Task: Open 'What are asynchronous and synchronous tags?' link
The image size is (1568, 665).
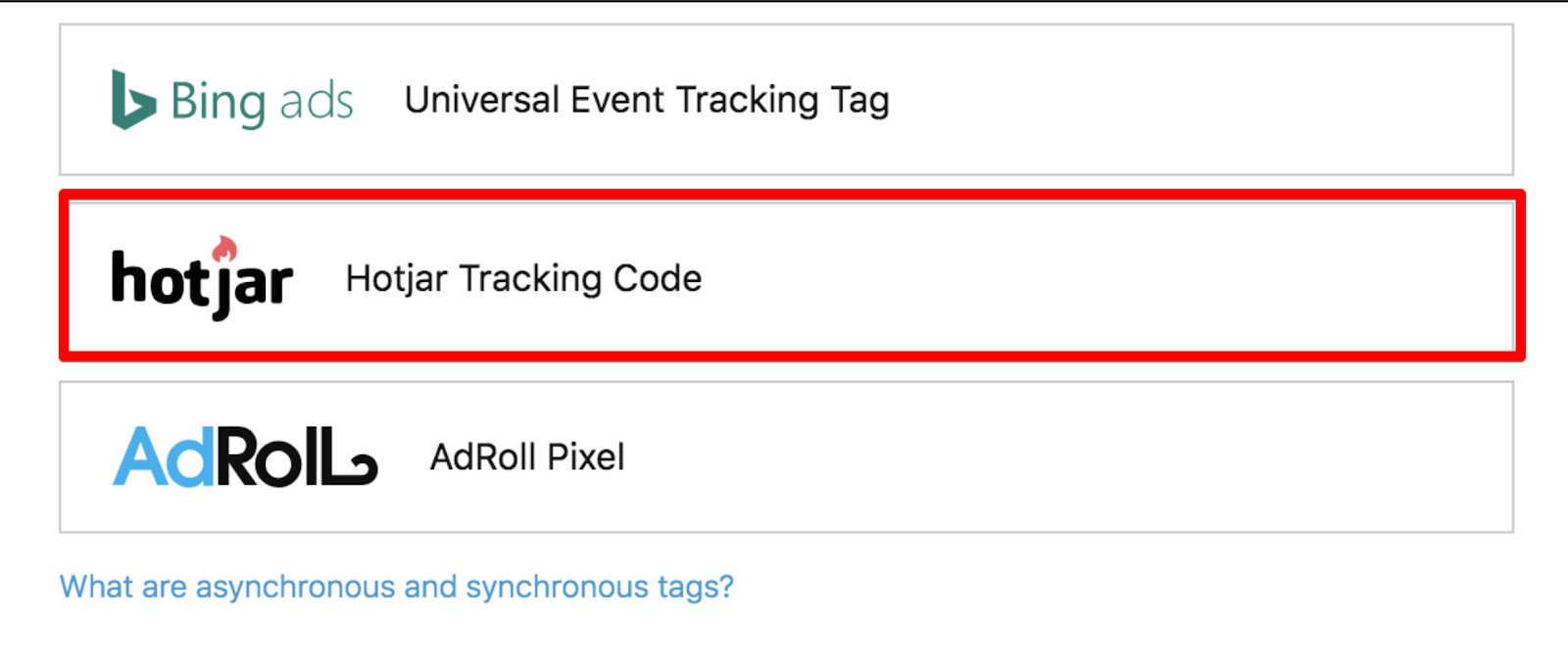Action: pyautogui.click(x=397, y=587)
